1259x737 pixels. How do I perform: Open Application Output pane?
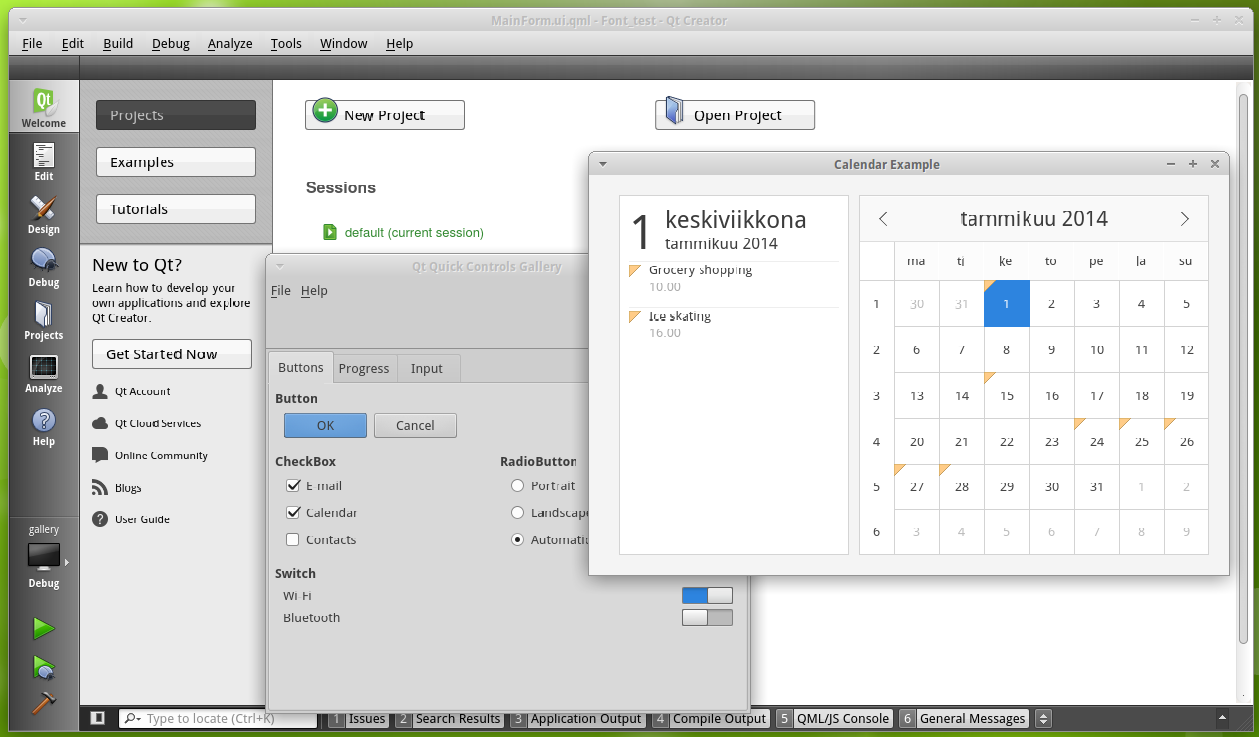click(x=577, y=719)
